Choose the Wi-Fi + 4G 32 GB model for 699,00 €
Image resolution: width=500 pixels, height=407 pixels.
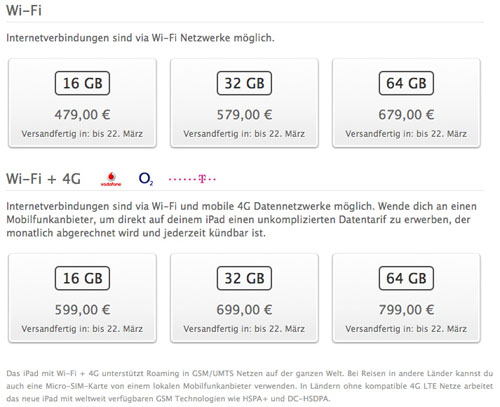click(244, 298)
